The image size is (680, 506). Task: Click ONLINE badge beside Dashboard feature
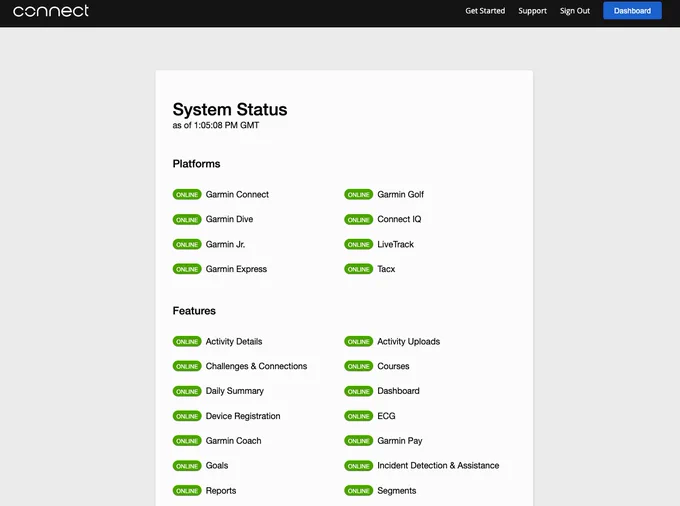[x=359, y=392]
